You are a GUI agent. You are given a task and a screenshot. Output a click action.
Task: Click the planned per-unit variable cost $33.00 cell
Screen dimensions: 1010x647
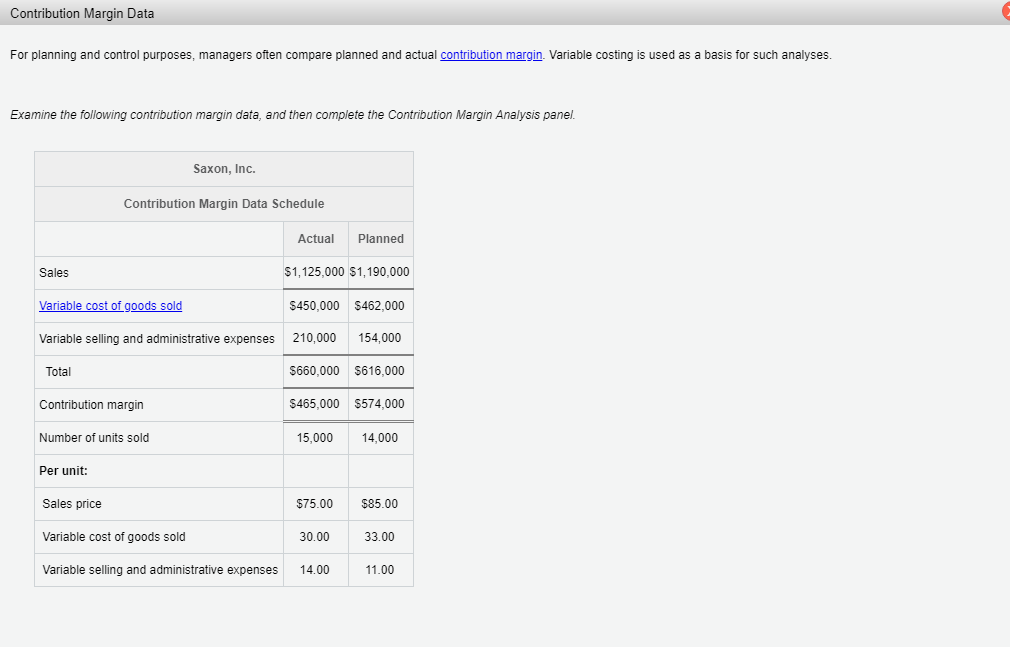[381, 536]
